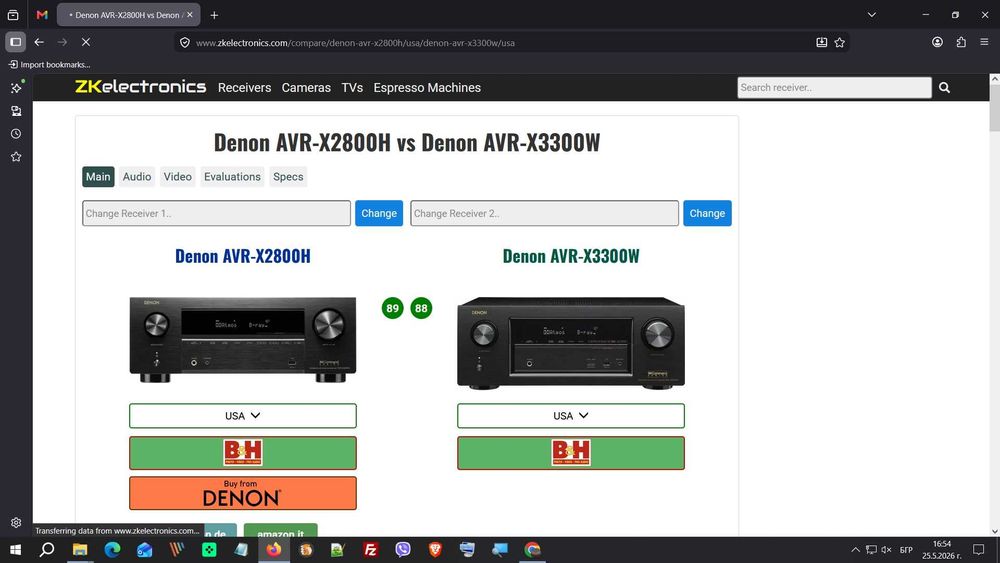Open History in the sidebar
The height and width of the screenshot is (563, 1000).
[x=16, y=134]
